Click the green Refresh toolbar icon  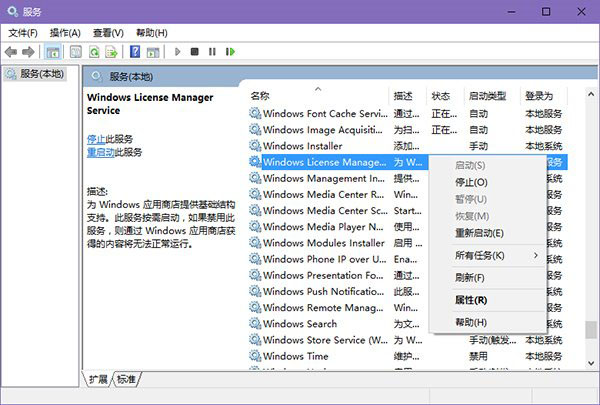(x=94, y=52)
